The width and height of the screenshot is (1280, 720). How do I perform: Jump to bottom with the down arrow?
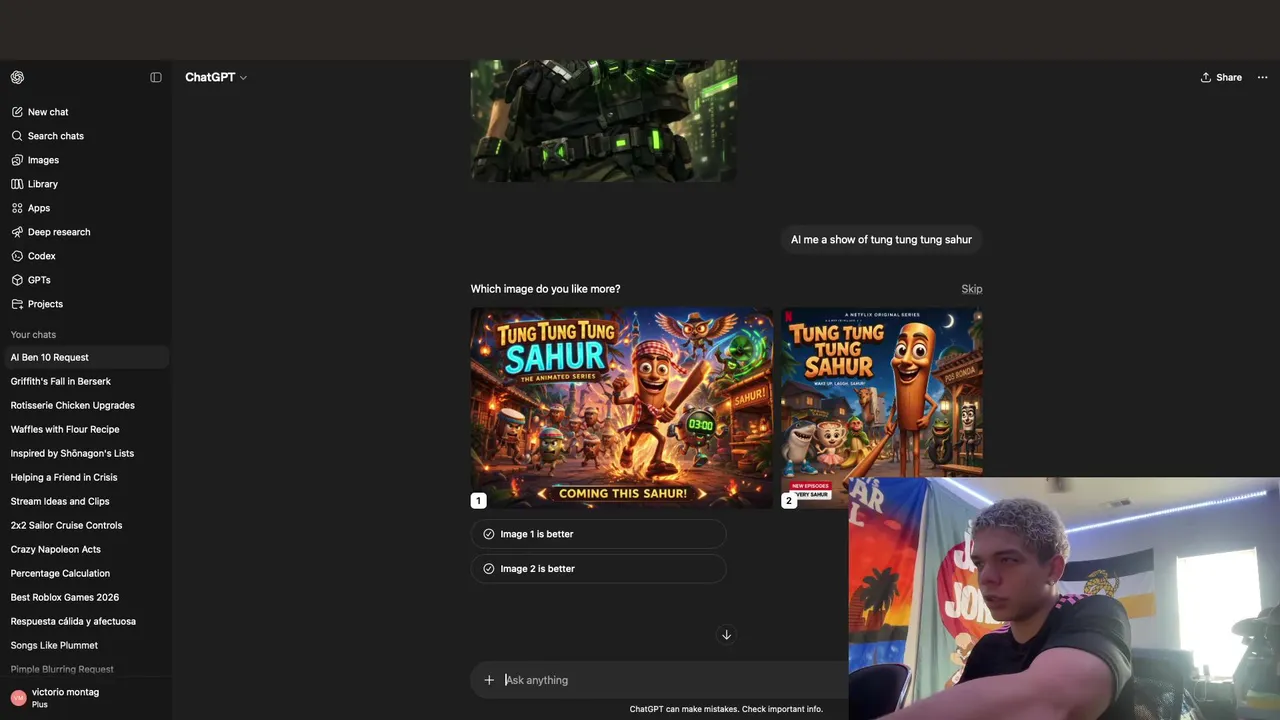[x=726, y=635]
